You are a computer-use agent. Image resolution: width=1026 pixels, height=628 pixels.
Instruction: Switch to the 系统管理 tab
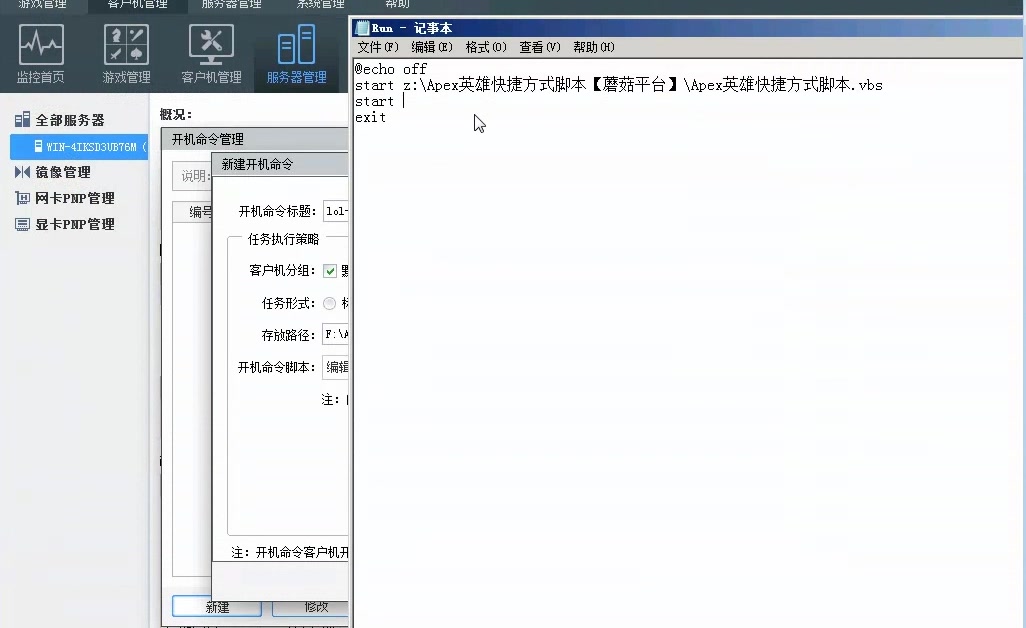[319, 4]
